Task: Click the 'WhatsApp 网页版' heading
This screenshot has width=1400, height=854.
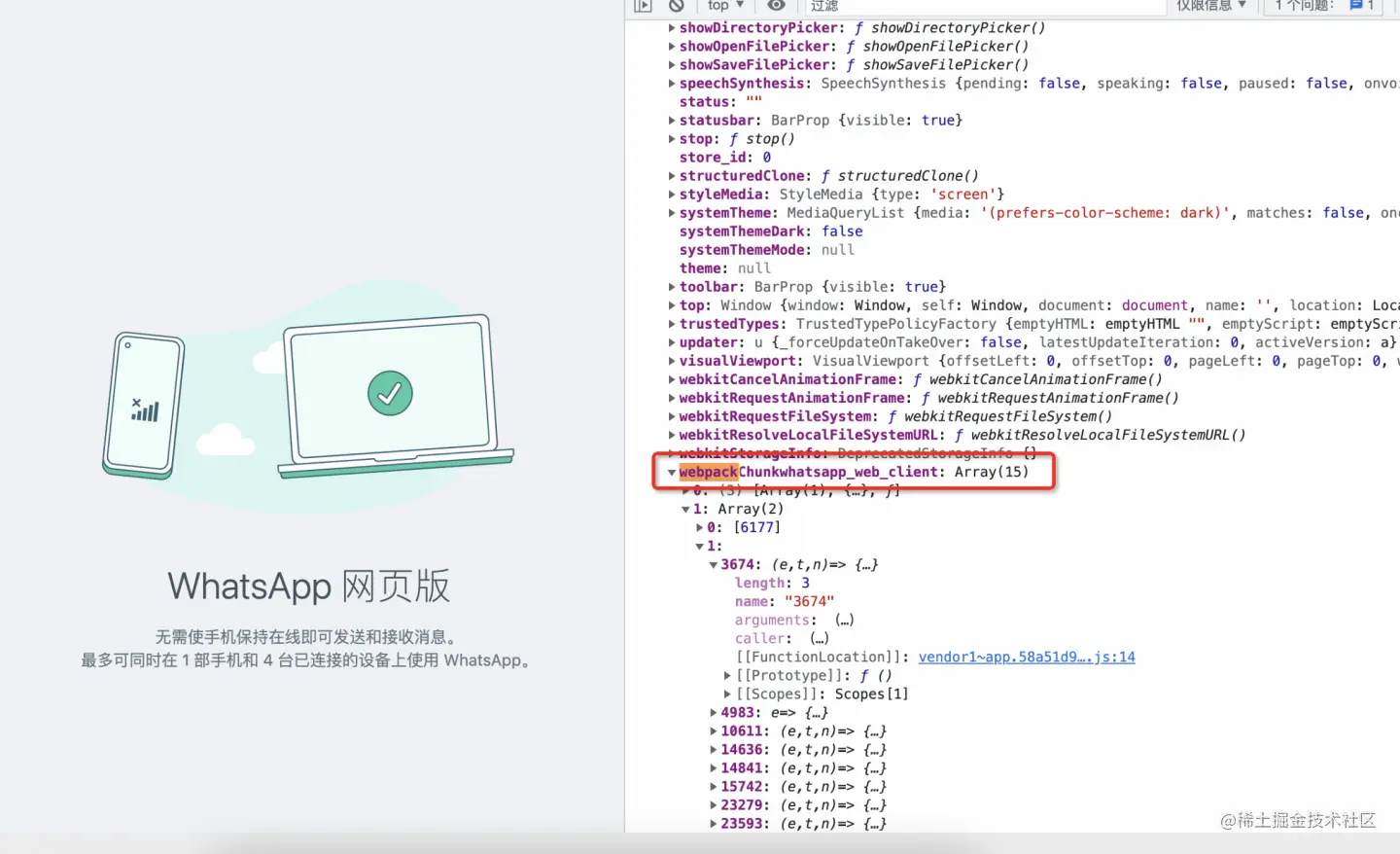Action: 309,587
